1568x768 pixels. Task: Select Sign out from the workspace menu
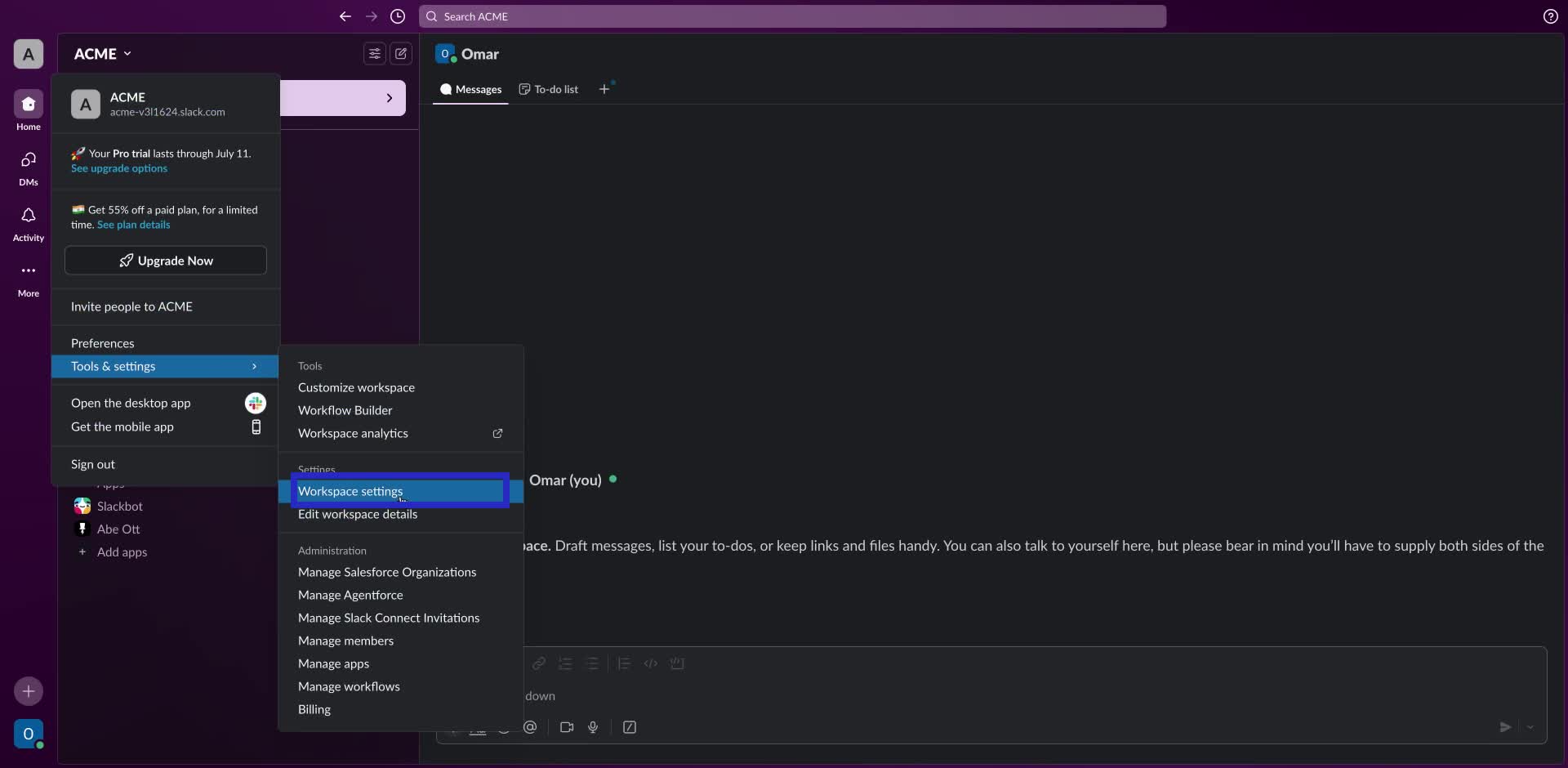92,464
